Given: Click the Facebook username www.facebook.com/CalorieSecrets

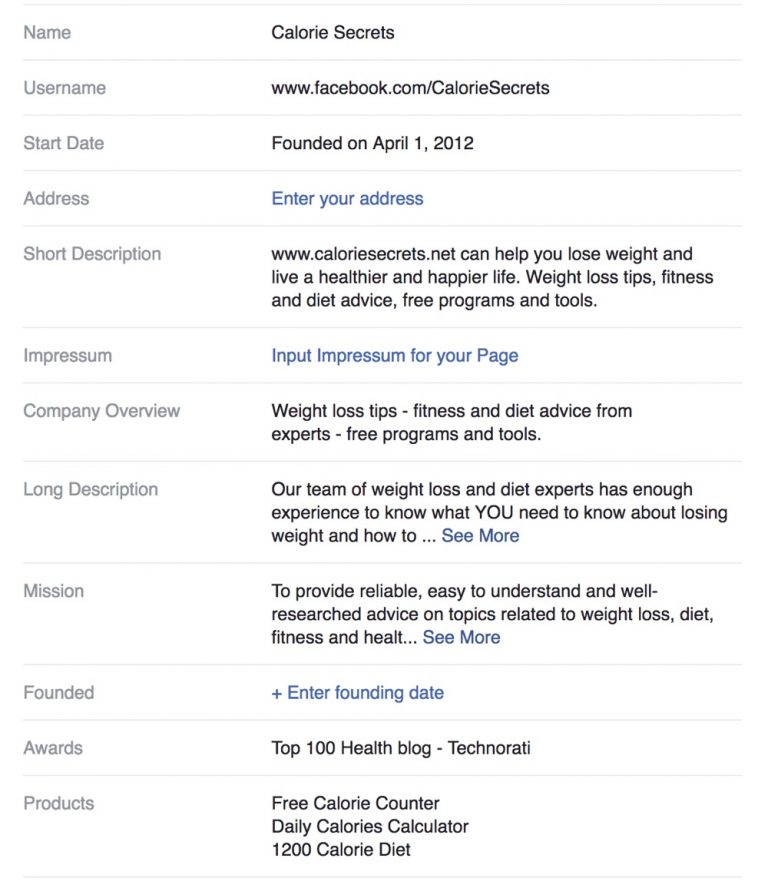Looking at the screenshot, I should coord(410,88).
